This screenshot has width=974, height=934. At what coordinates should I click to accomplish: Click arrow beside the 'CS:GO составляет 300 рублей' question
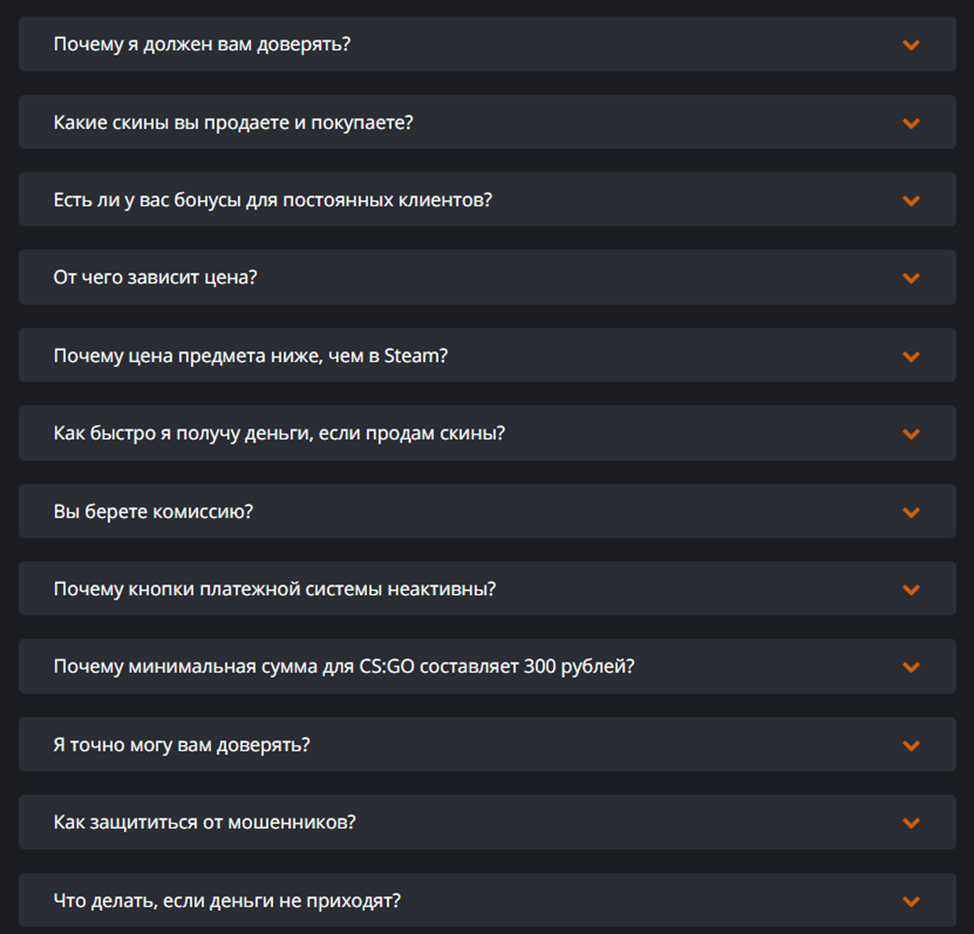pyautogui.click(x=910, y=667)
